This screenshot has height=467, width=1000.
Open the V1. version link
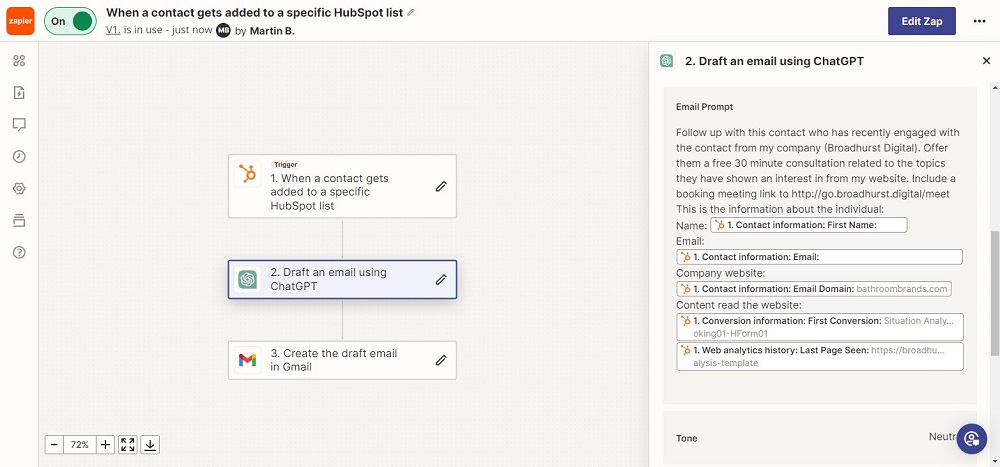[x=113, y=30]
